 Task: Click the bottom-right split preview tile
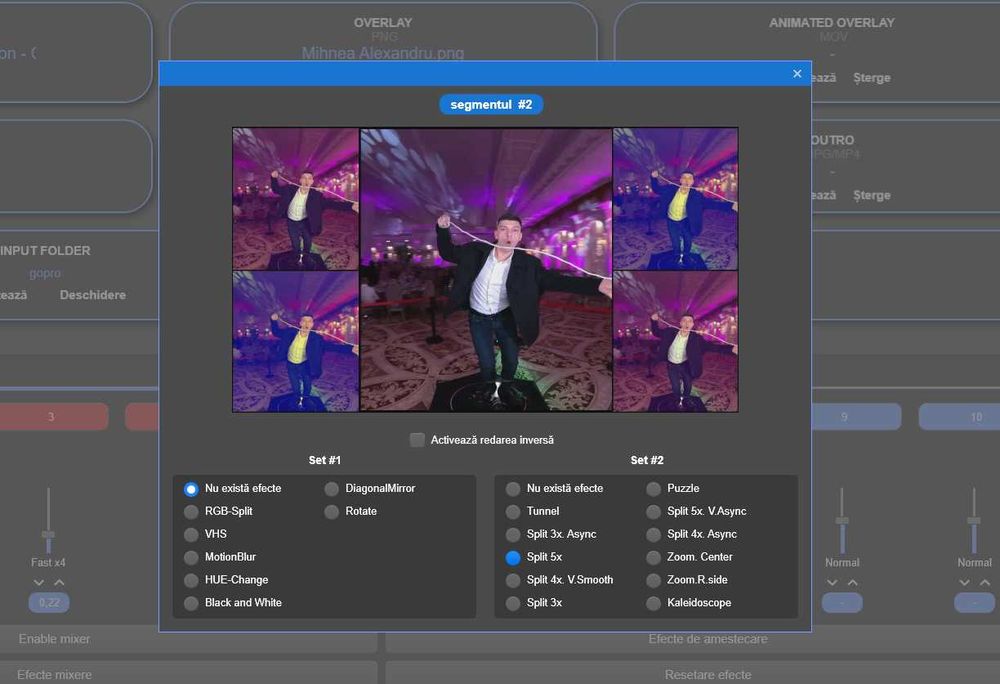click(675, 341)
